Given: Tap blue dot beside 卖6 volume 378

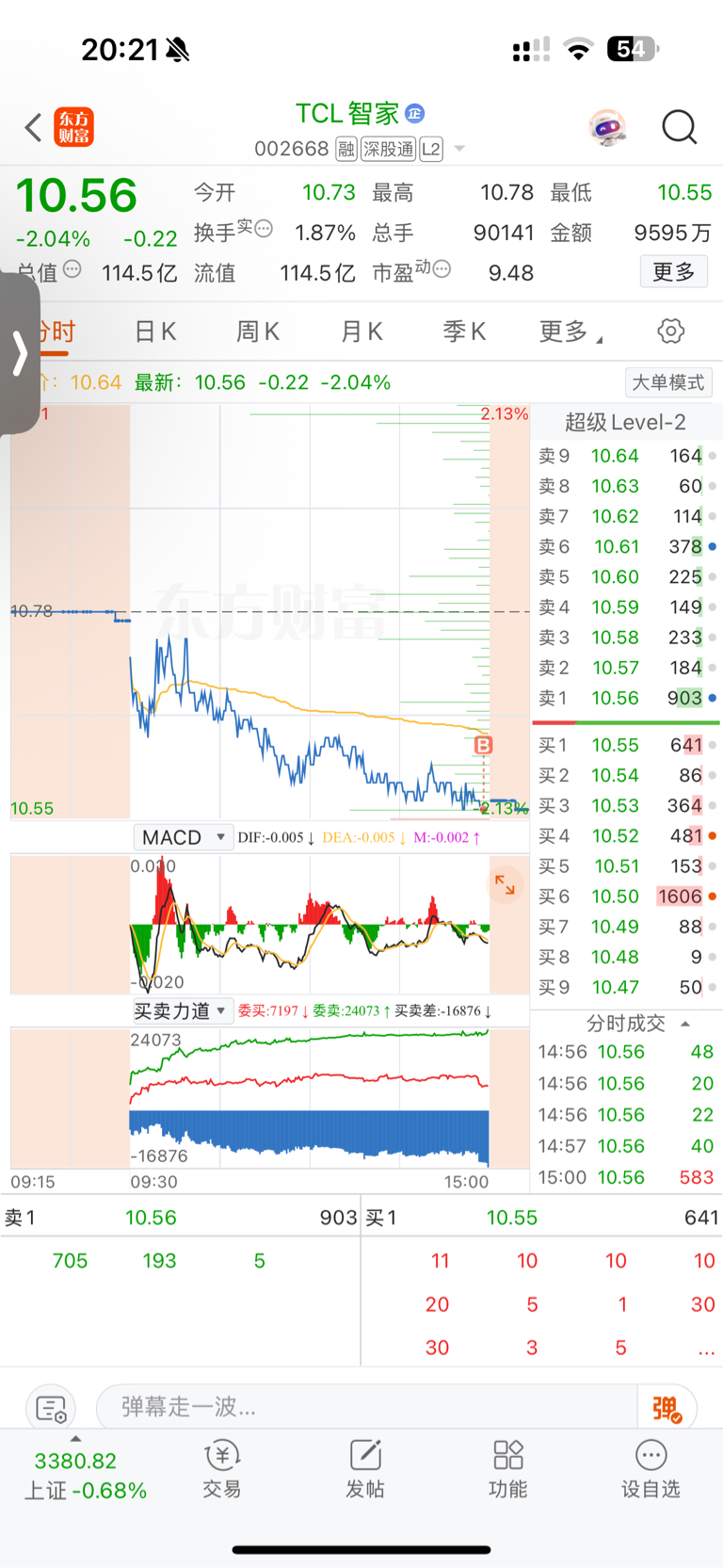Looking at the screenshot, I should pos(713,546).
